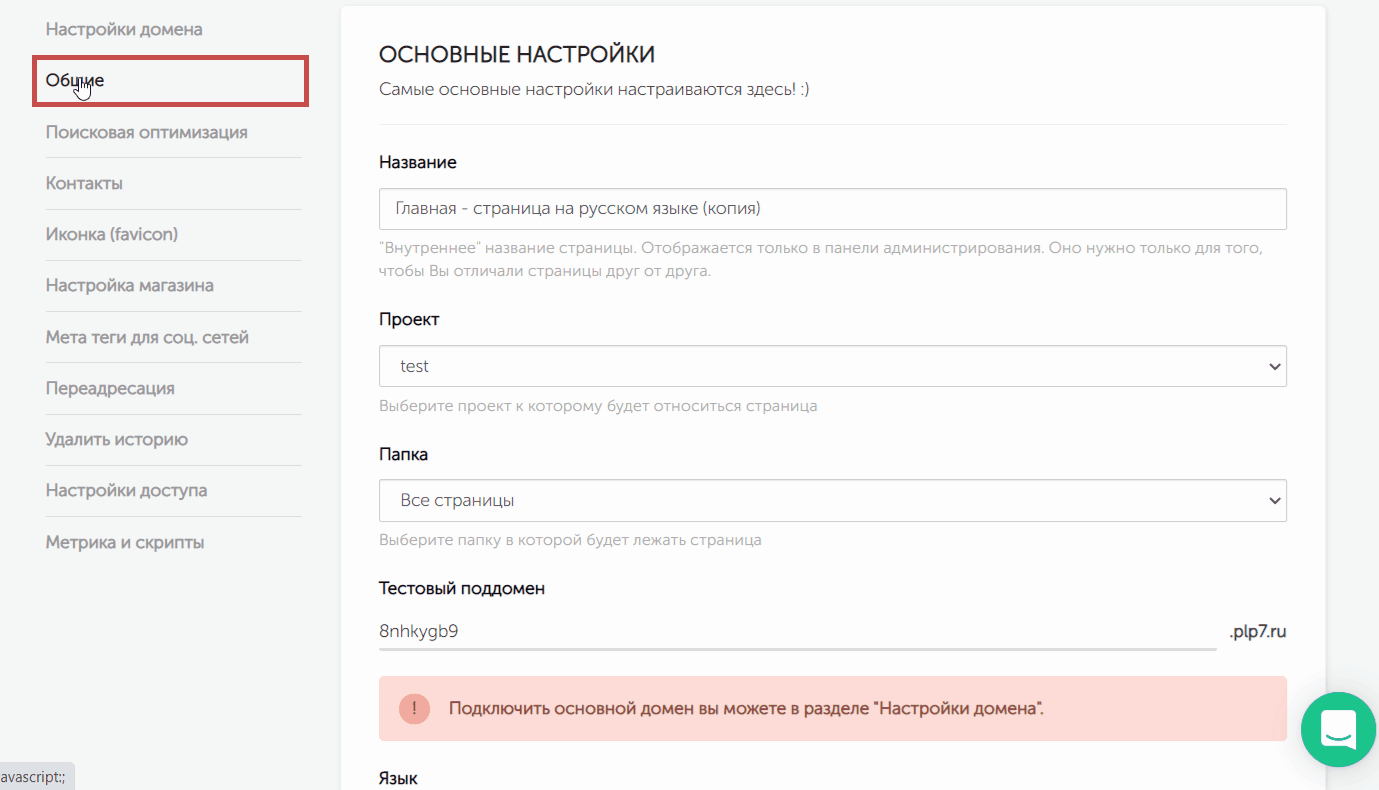Click the domain connection notice banner

[832, 709]
